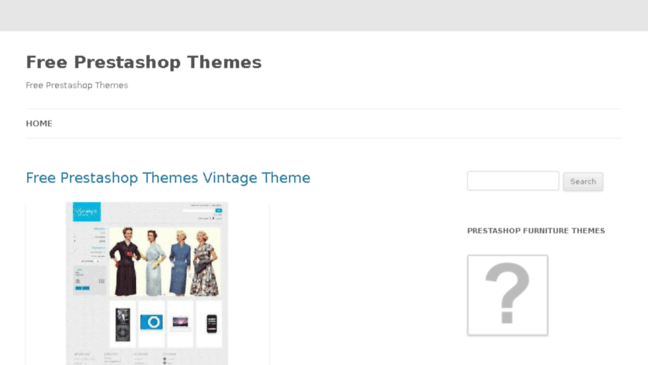Select the black iPod product thumbnail
This screenshot has height=365, width=648.
[123, 324]
